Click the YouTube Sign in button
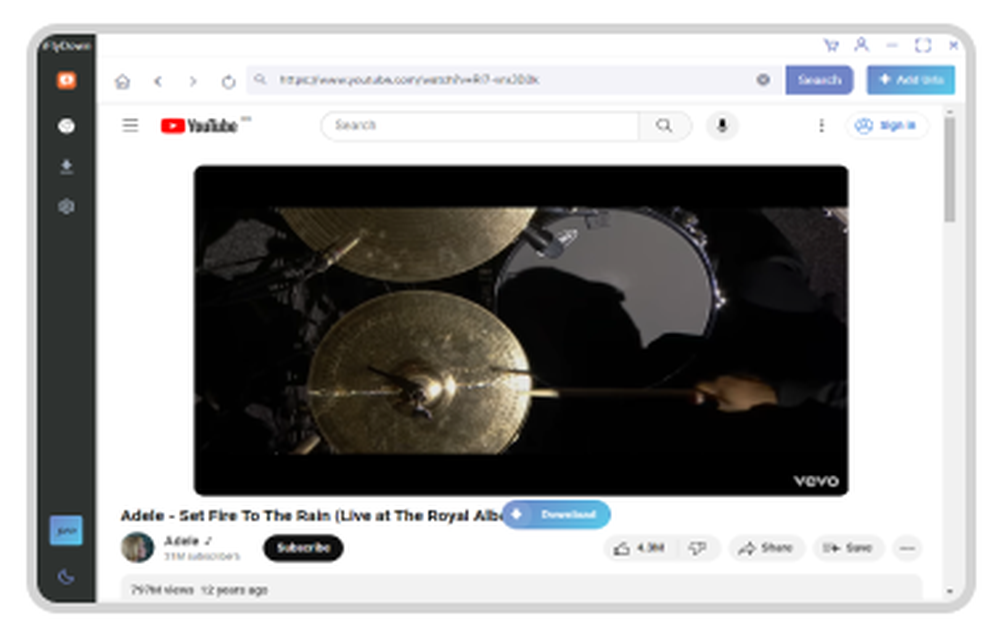Viewport: 1000px width, 629px height. pyautogui.click(x=886, y=126)
